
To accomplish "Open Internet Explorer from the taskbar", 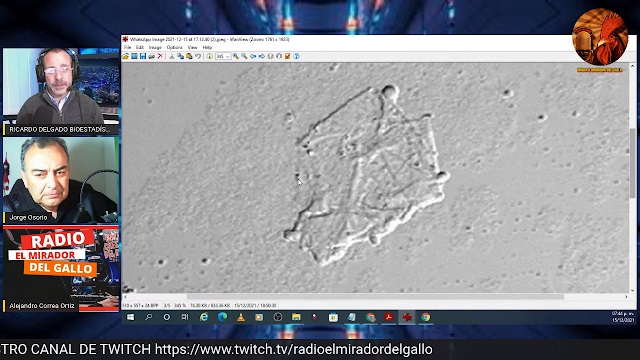I will point(204,317).
